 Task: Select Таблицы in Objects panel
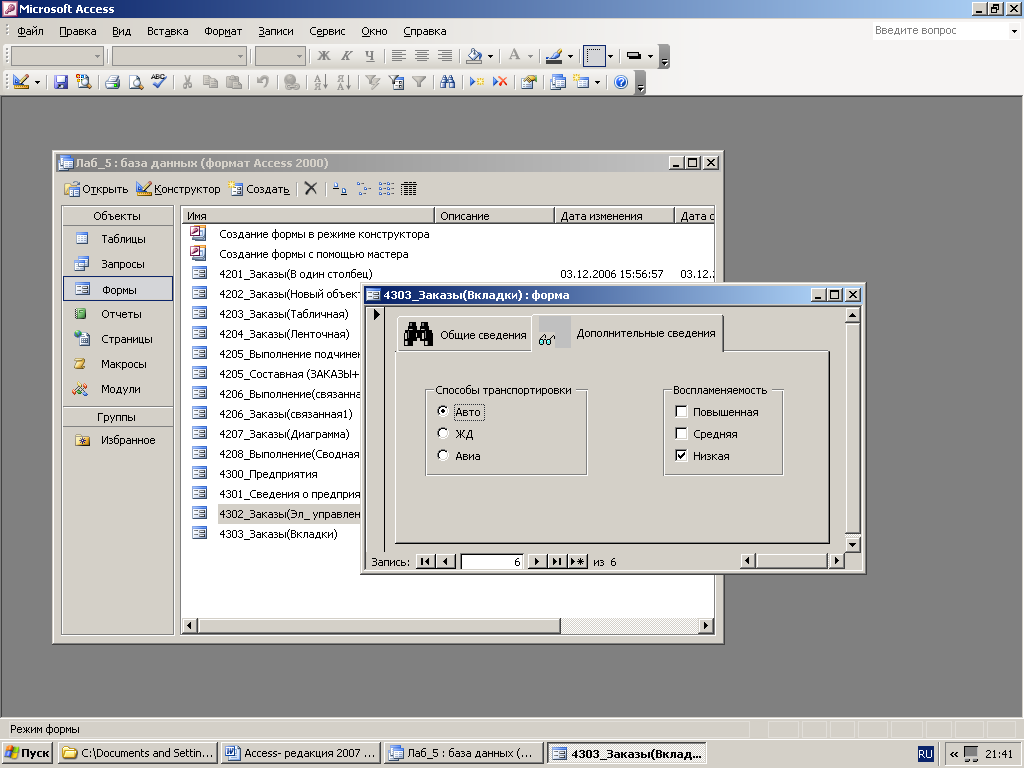(x=118, y=239)
